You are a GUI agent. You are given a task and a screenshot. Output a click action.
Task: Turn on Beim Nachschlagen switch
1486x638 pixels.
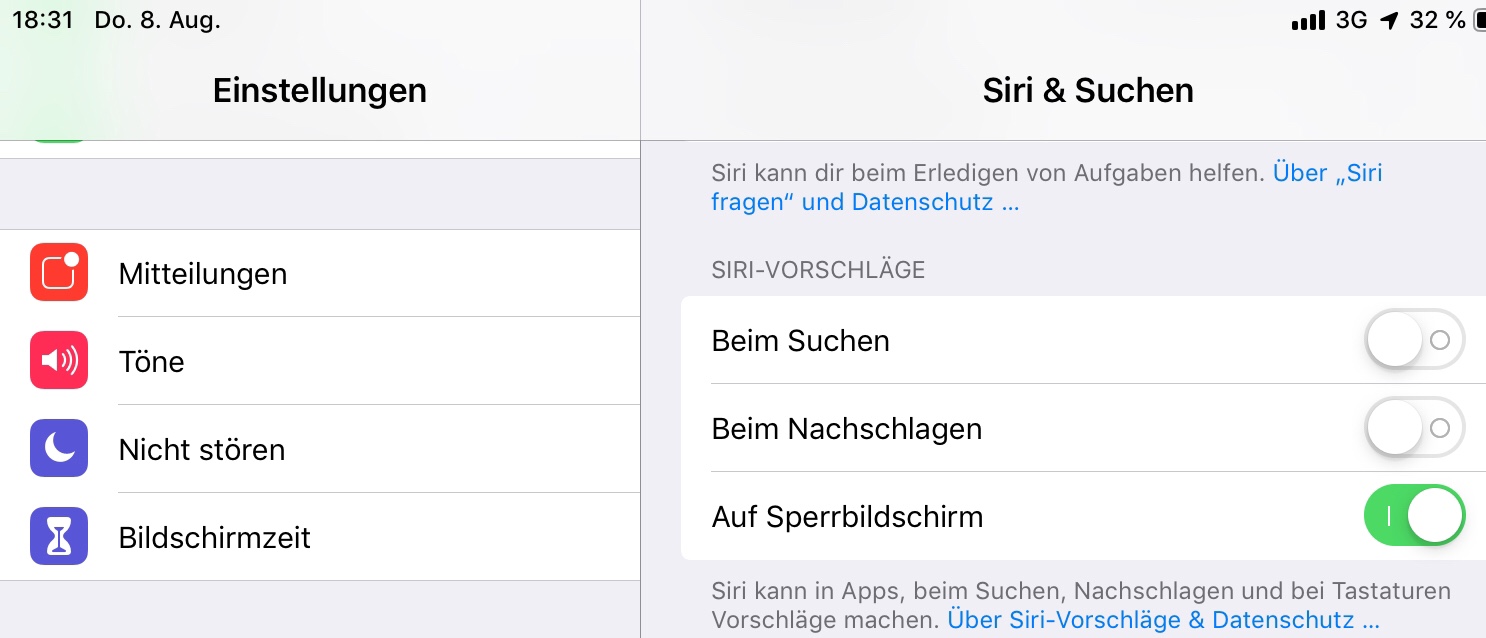pos(1414,429)
